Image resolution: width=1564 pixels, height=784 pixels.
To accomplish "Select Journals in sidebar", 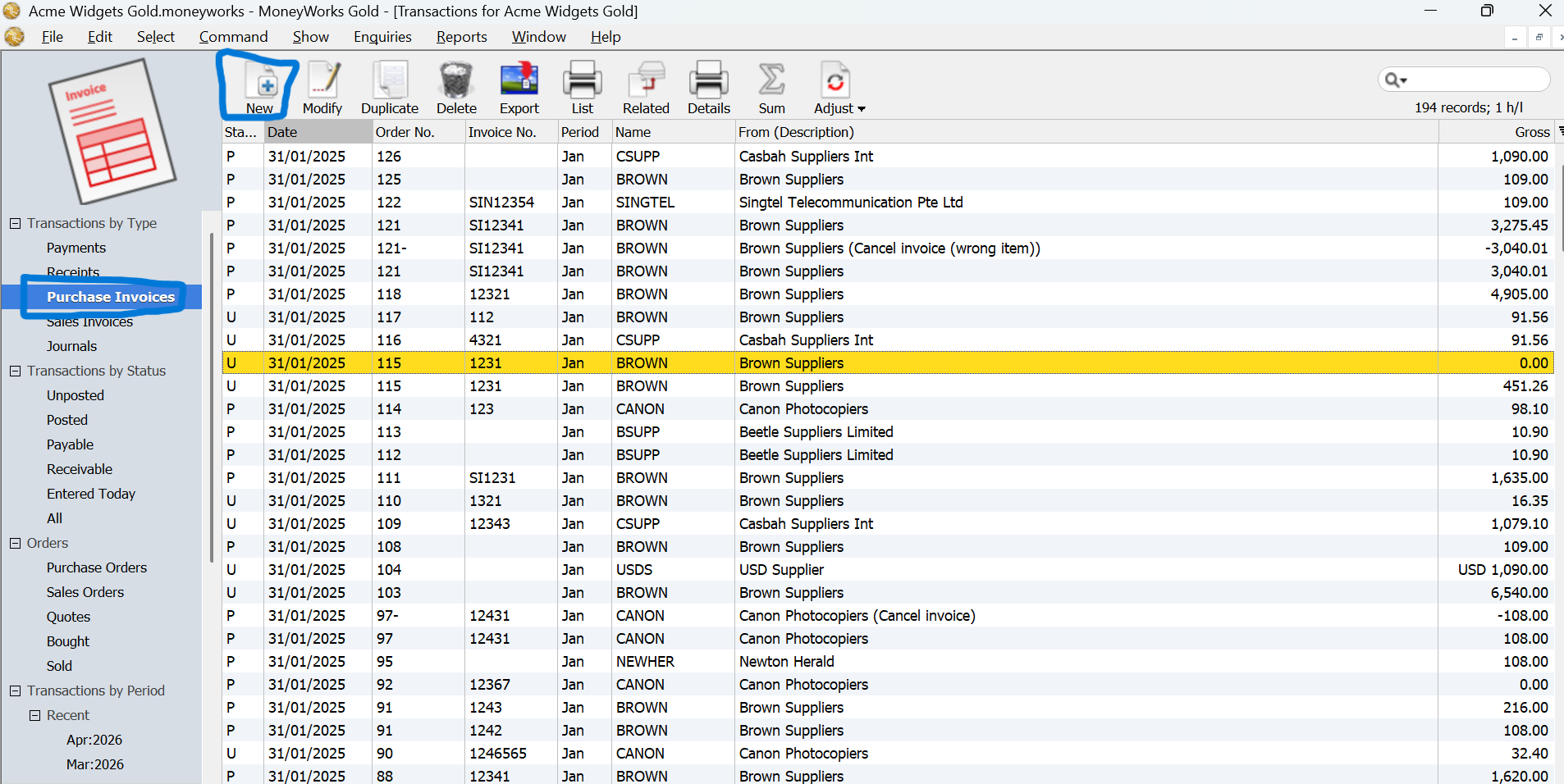I will pyautogui.click(x=71, y=346).
